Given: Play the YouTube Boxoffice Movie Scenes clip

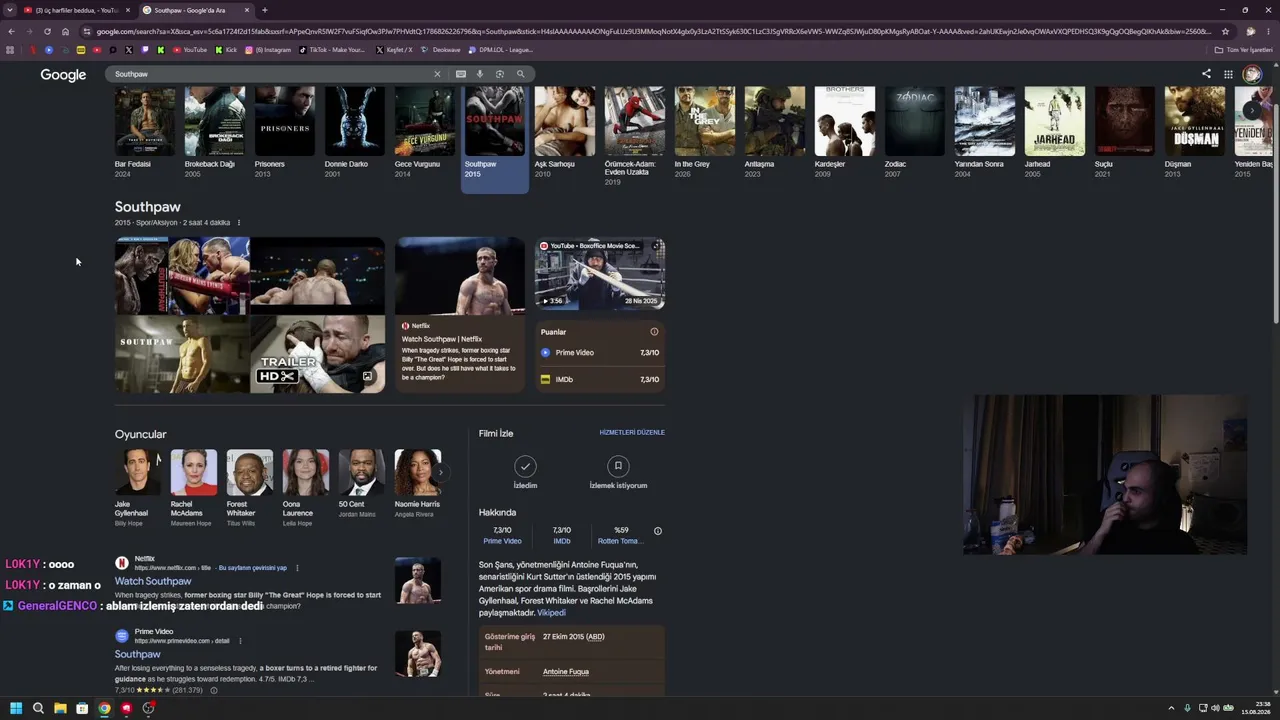Looking at the screenshot, I should (x=600, y=274).
